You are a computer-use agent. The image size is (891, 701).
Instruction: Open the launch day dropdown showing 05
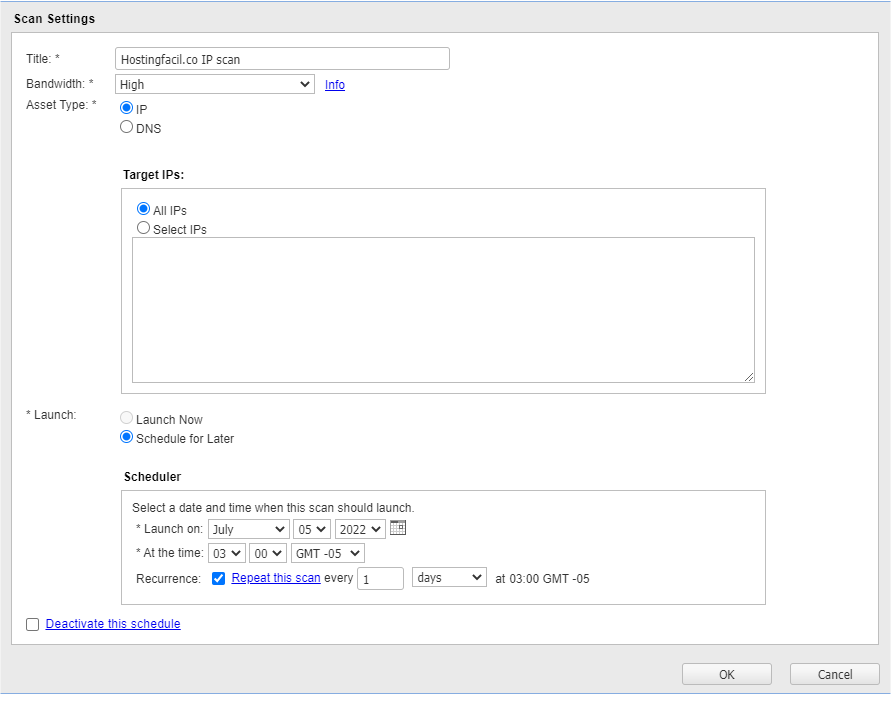pos(311,529)
